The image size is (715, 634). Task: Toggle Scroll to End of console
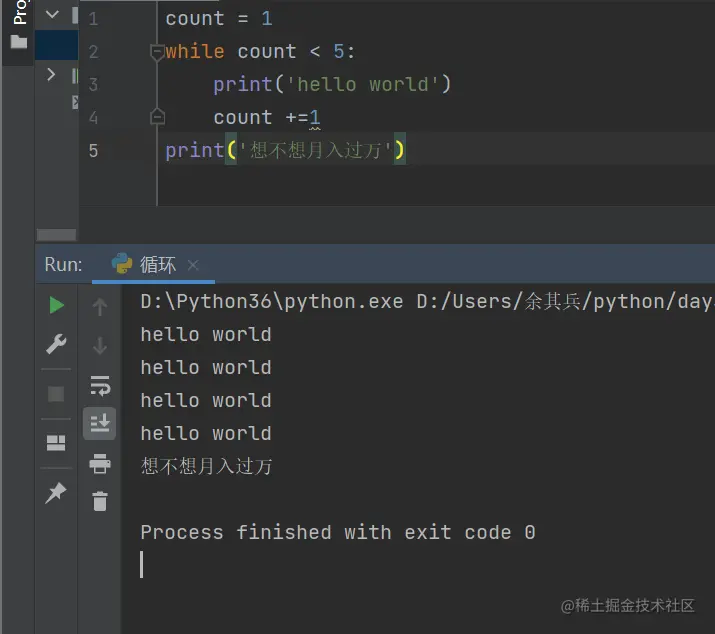[99, 423]
